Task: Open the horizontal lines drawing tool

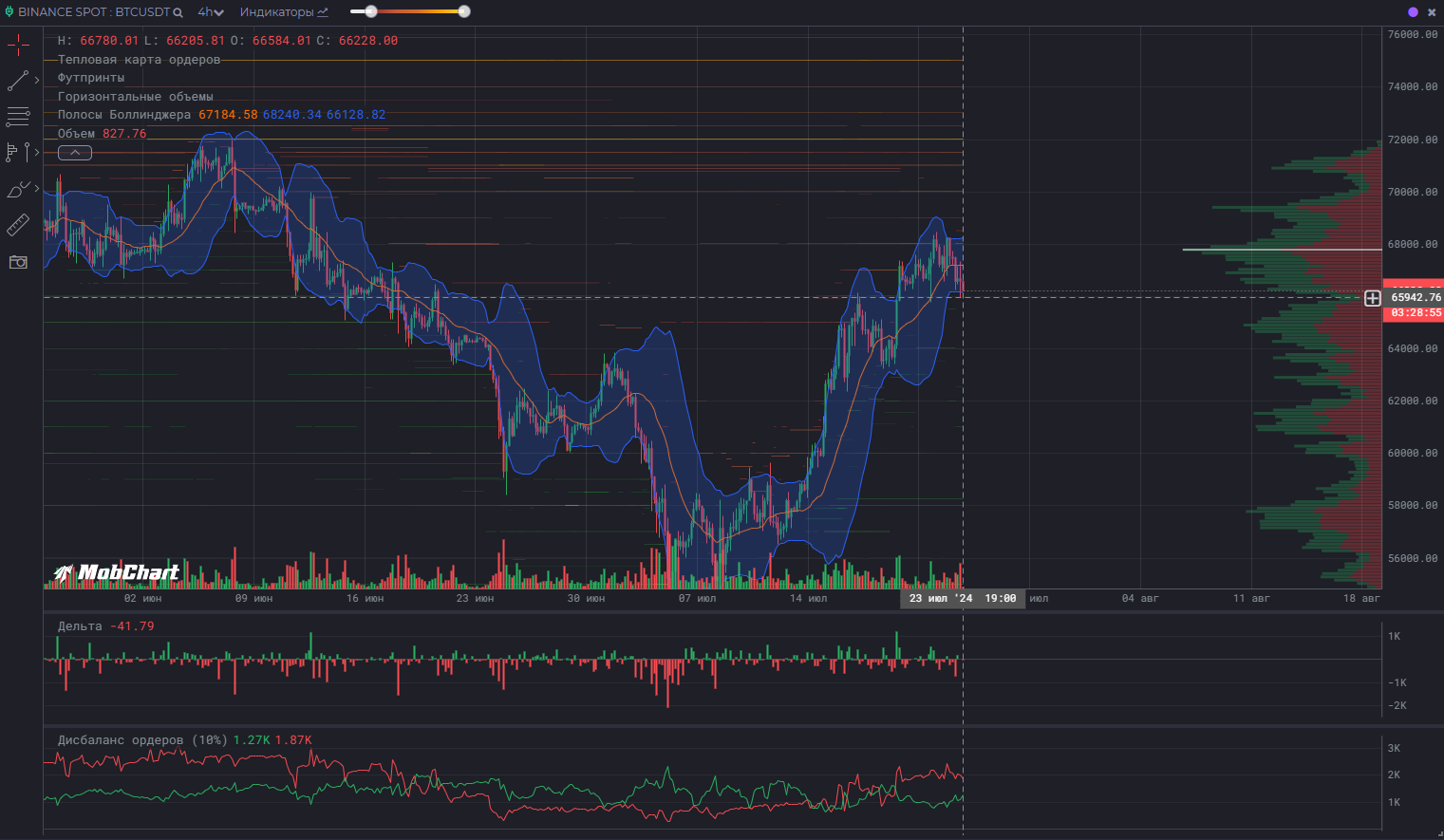Action: click(18, 116)
